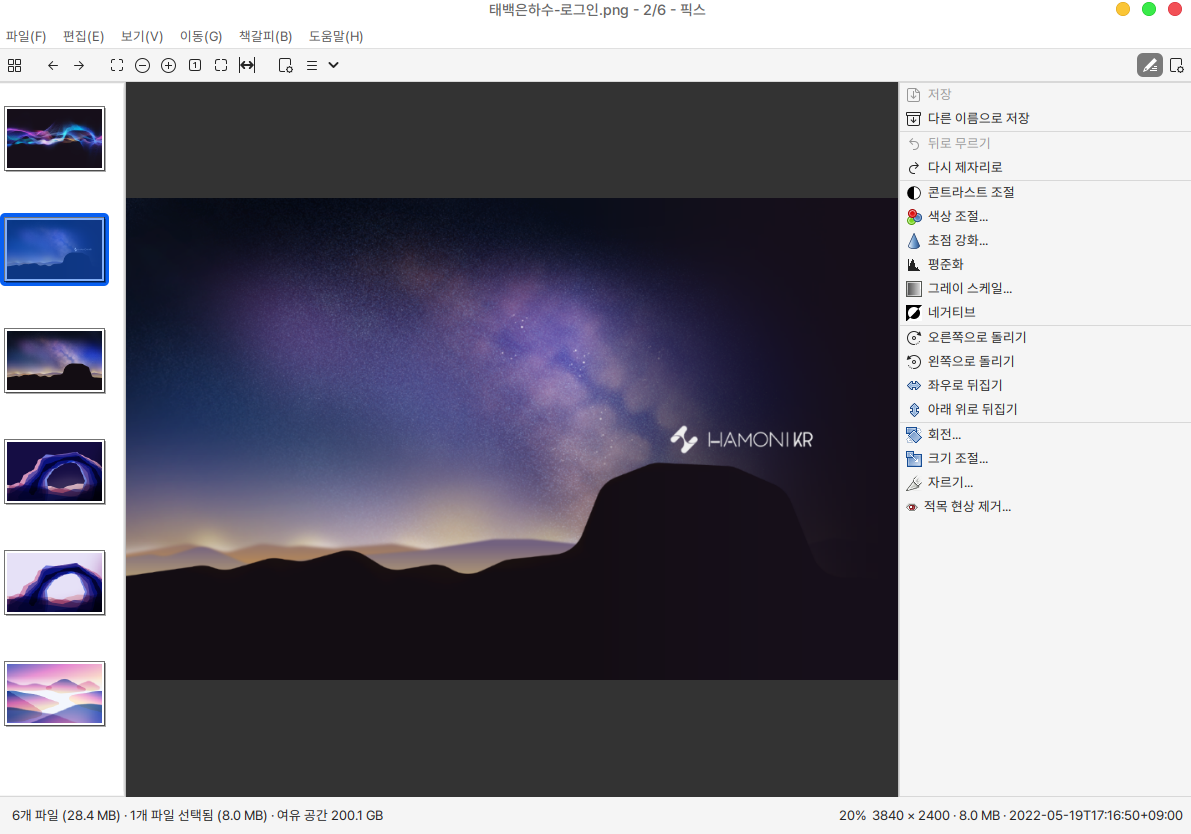The image size is (1191, 834).
Task: Click the fit-to-width arrows icon
Action: point(247,66)
